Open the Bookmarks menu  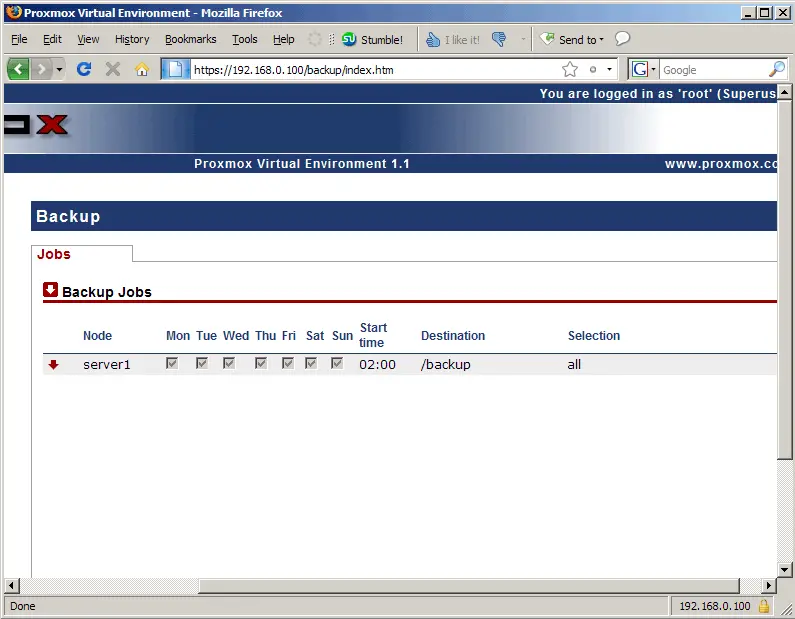(x=191, y=39)
